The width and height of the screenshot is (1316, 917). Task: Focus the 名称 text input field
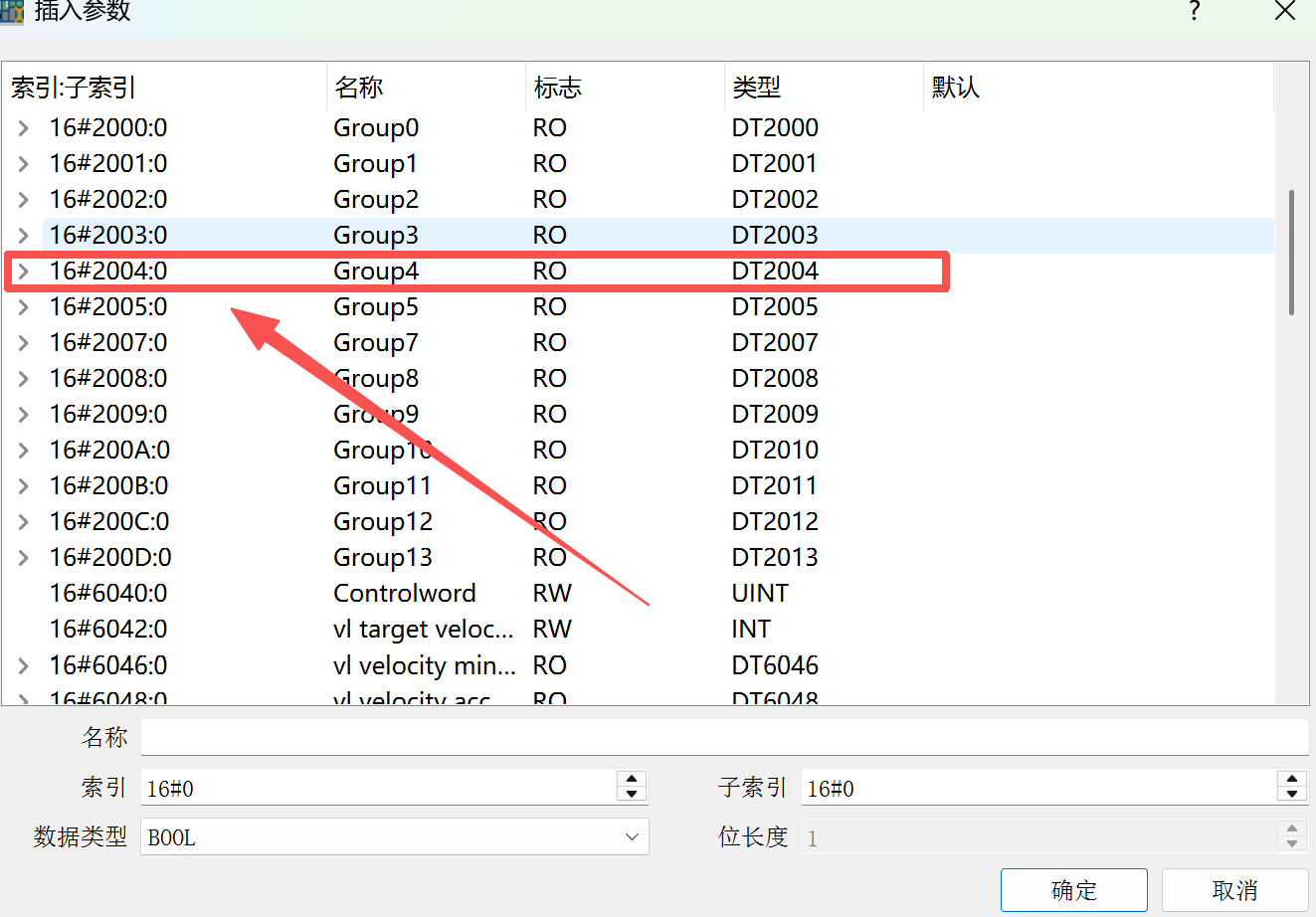[x=724, y=737]
